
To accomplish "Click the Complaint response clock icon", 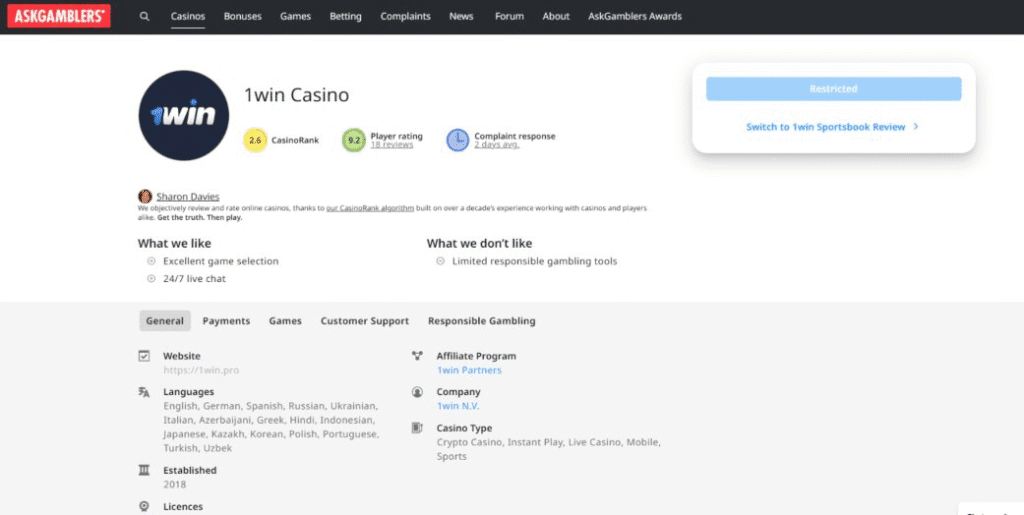I will click(x=457, y=140).
